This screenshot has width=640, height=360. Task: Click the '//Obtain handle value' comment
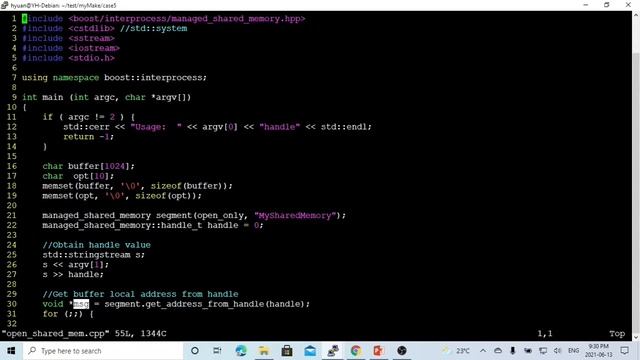97,245
